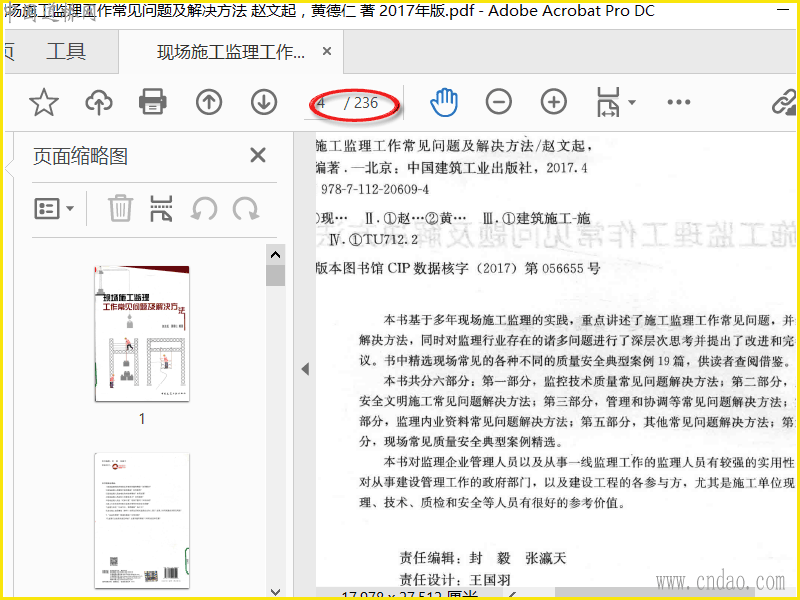
Task: Open more tools ellipsis menu
Action: pyautogui.click(x=679, y=103)
